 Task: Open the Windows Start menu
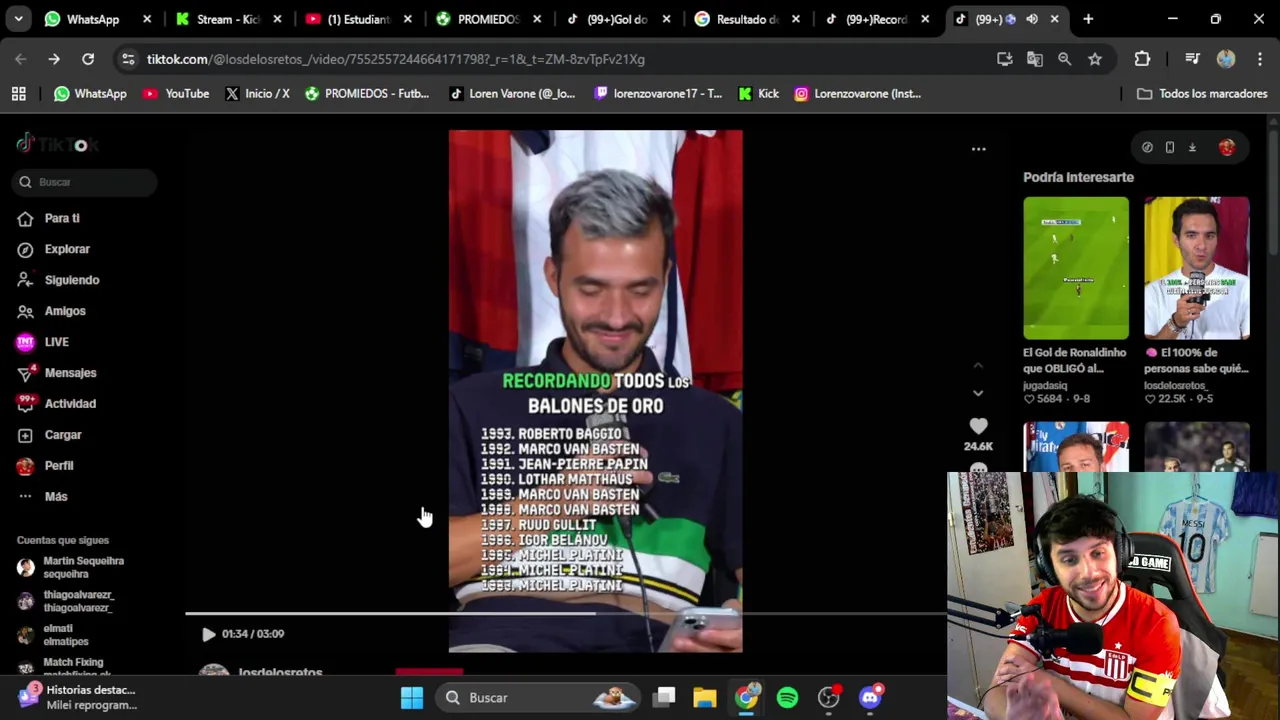(412, 698)
